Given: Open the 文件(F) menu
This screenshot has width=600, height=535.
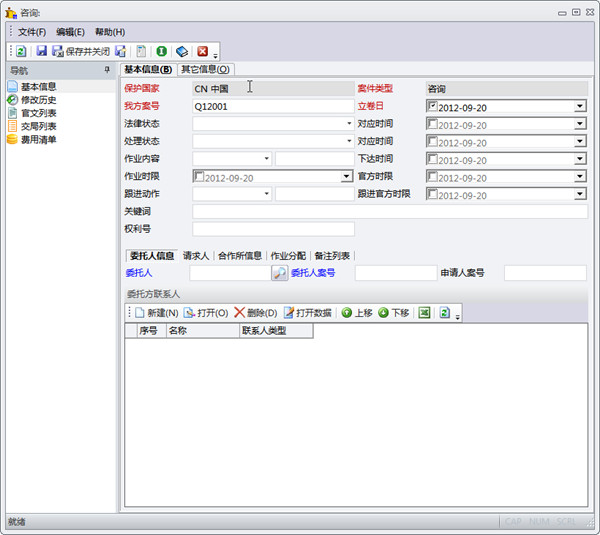Looking at the screenshot, I should point(32,32).
